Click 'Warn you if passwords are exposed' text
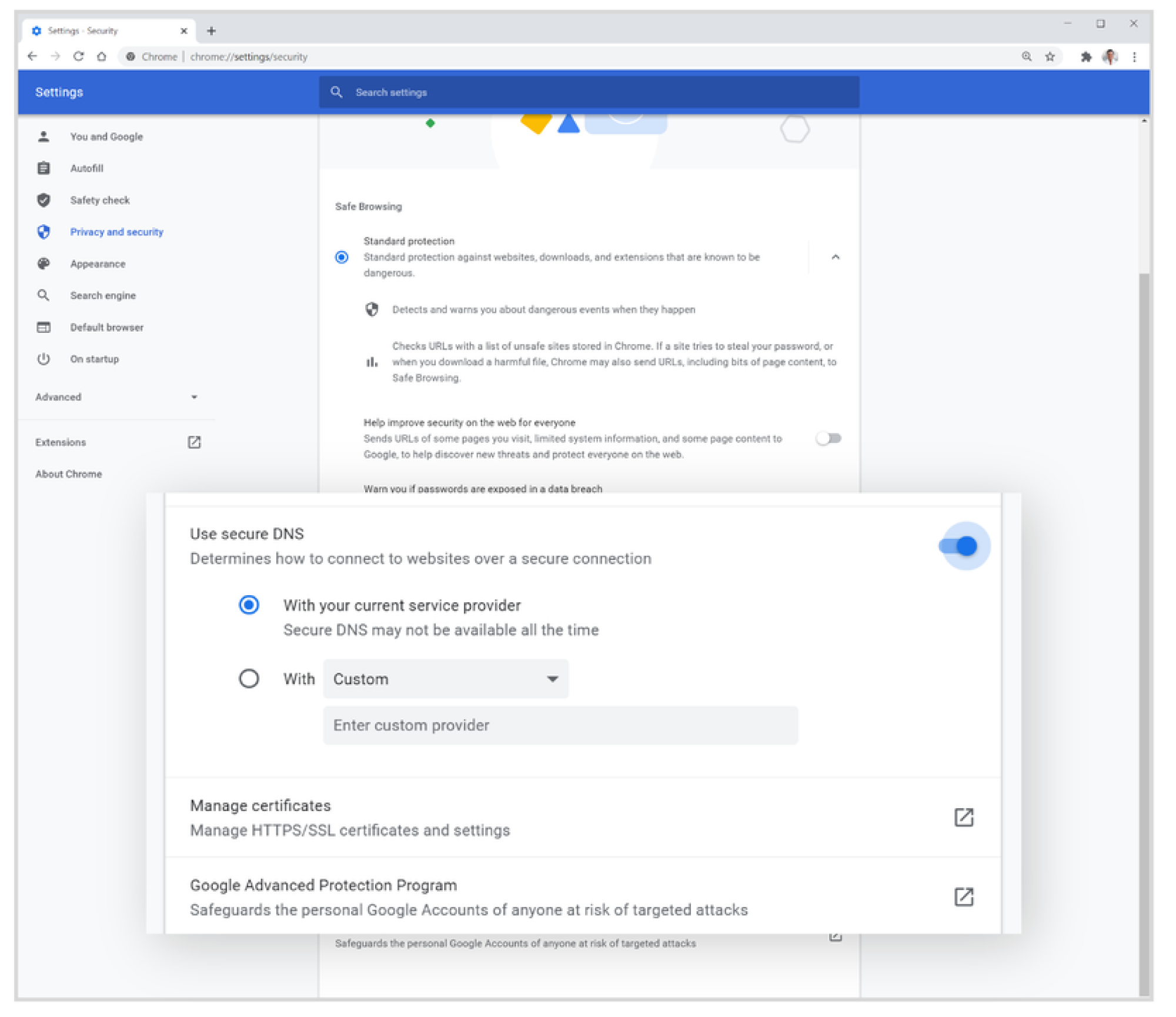 [483, 488]
